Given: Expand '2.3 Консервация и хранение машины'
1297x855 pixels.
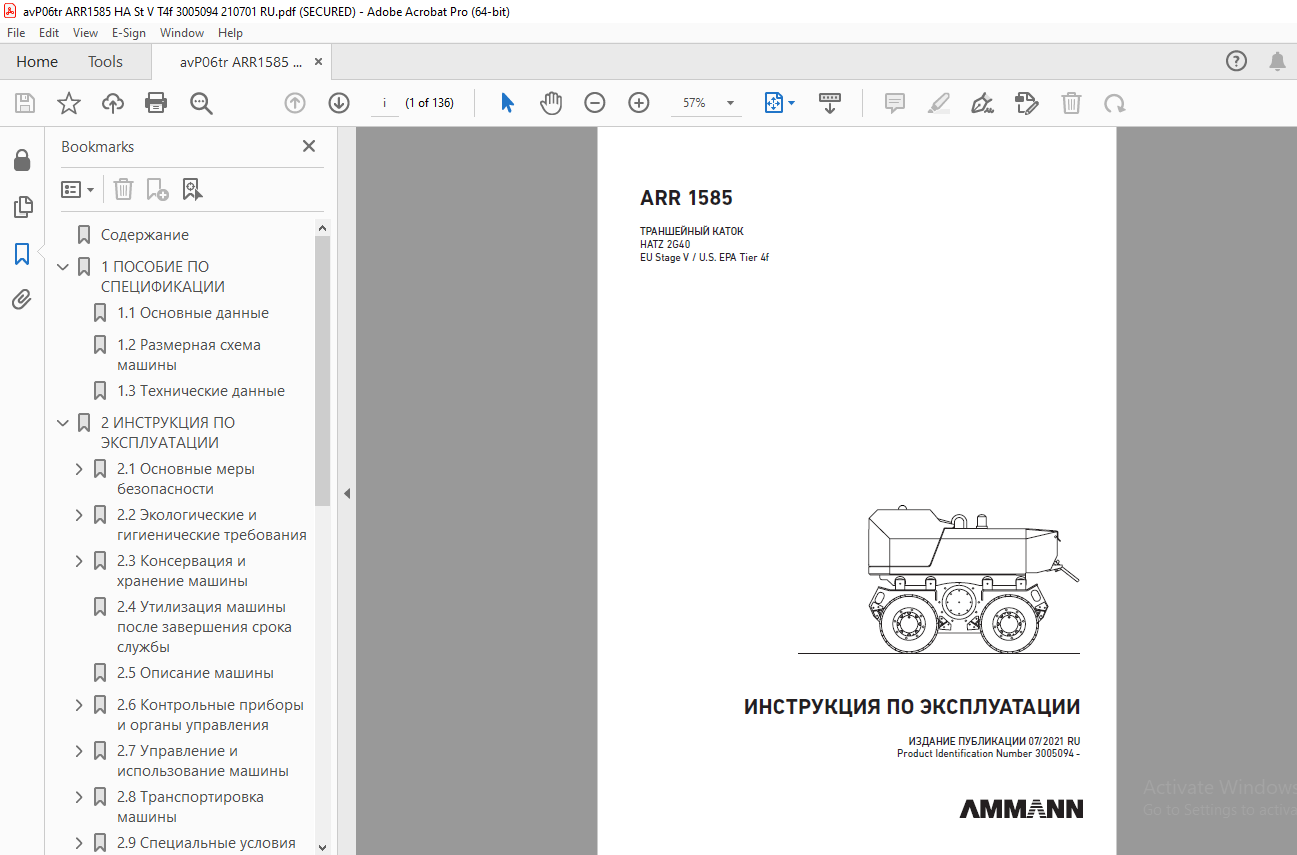Looking at the screenshot, I should point(79,561).
